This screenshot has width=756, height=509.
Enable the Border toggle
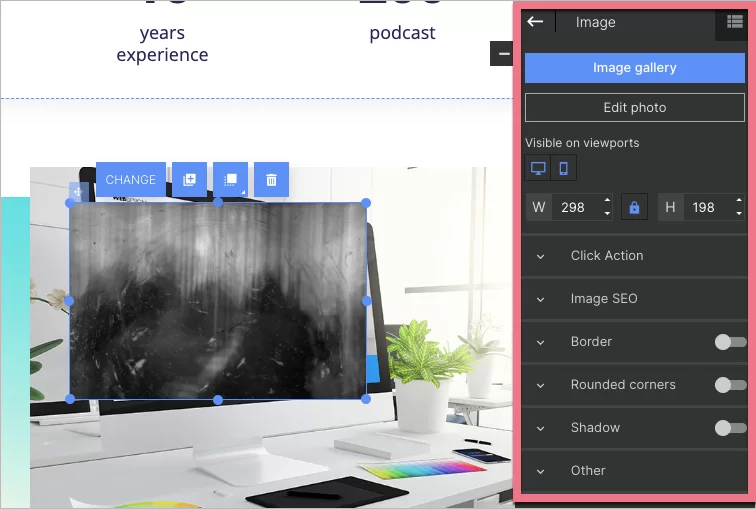pyautogui.click(x=730, y=342)
